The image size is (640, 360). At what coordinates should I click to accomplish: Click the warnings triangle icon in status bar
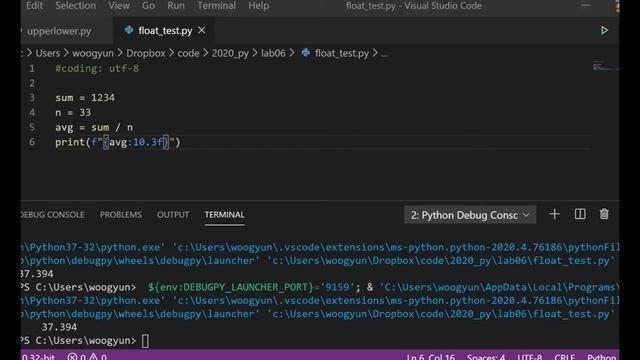[x=93, y=357]
